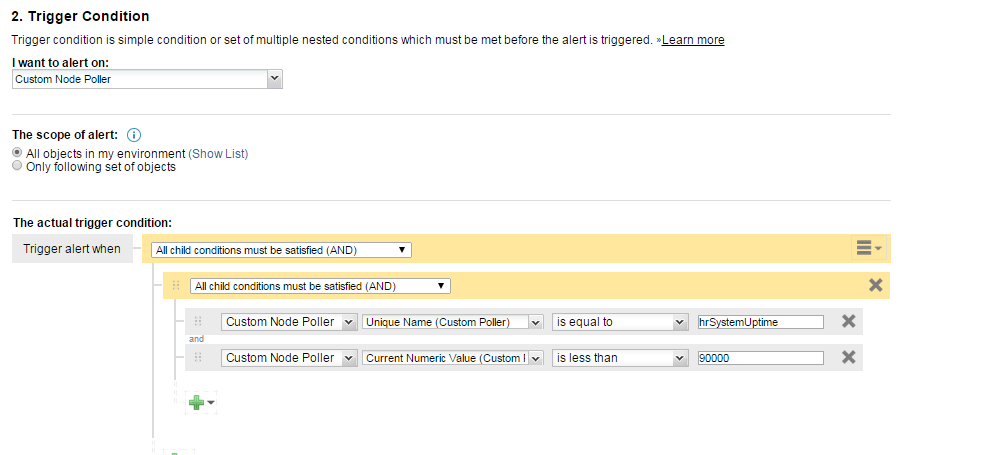Open the hamburger menu on top AND condition bar
Image resolution: width=985 pixels, height=455 pixels.
pos(869,249)
